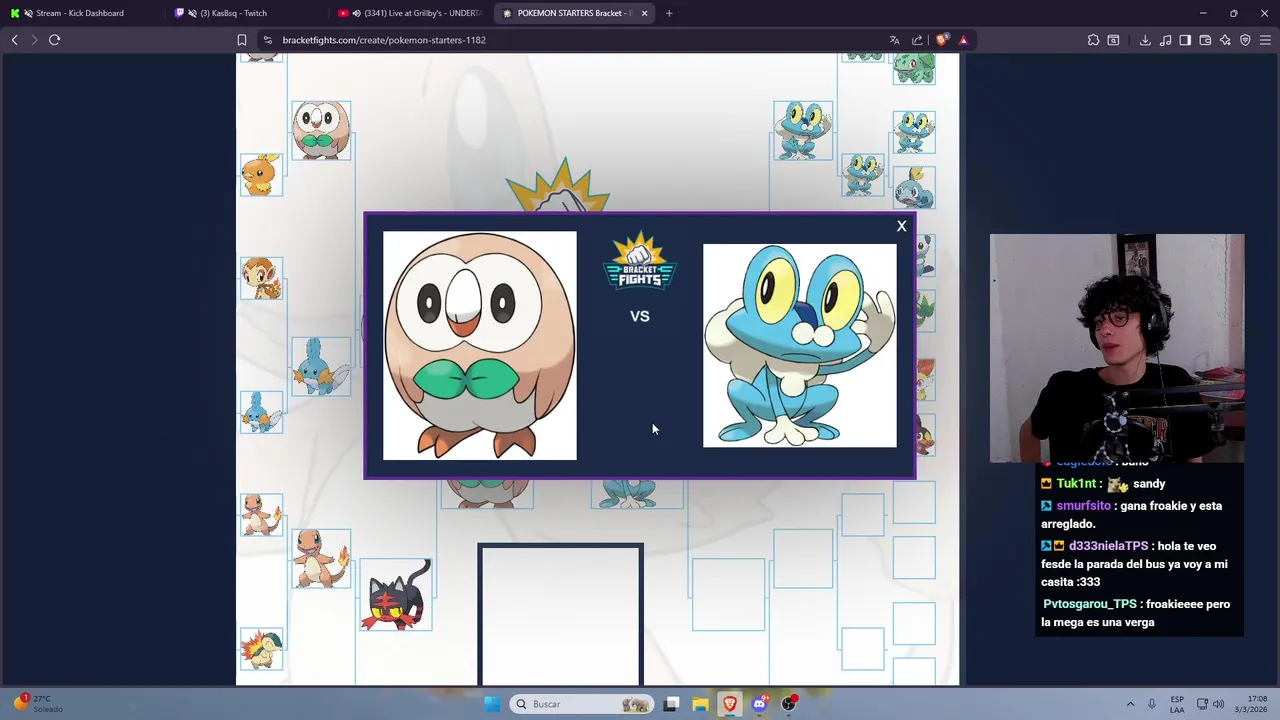1280x720 pixels.
Task: Open browser extensions puzzle icon
Action: pos(1093,40)
